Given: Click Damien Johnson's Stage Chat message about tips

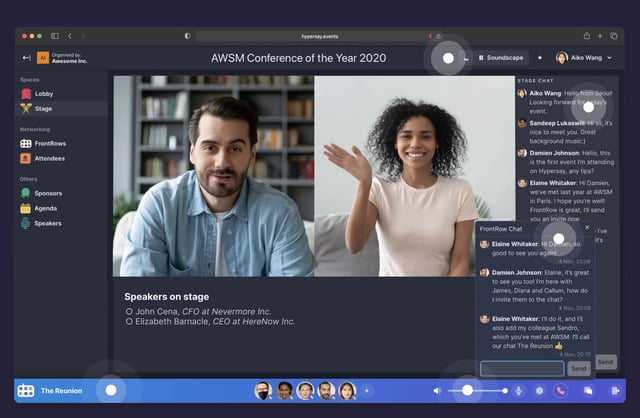Looking at the screenshot, I should [566, 162].
